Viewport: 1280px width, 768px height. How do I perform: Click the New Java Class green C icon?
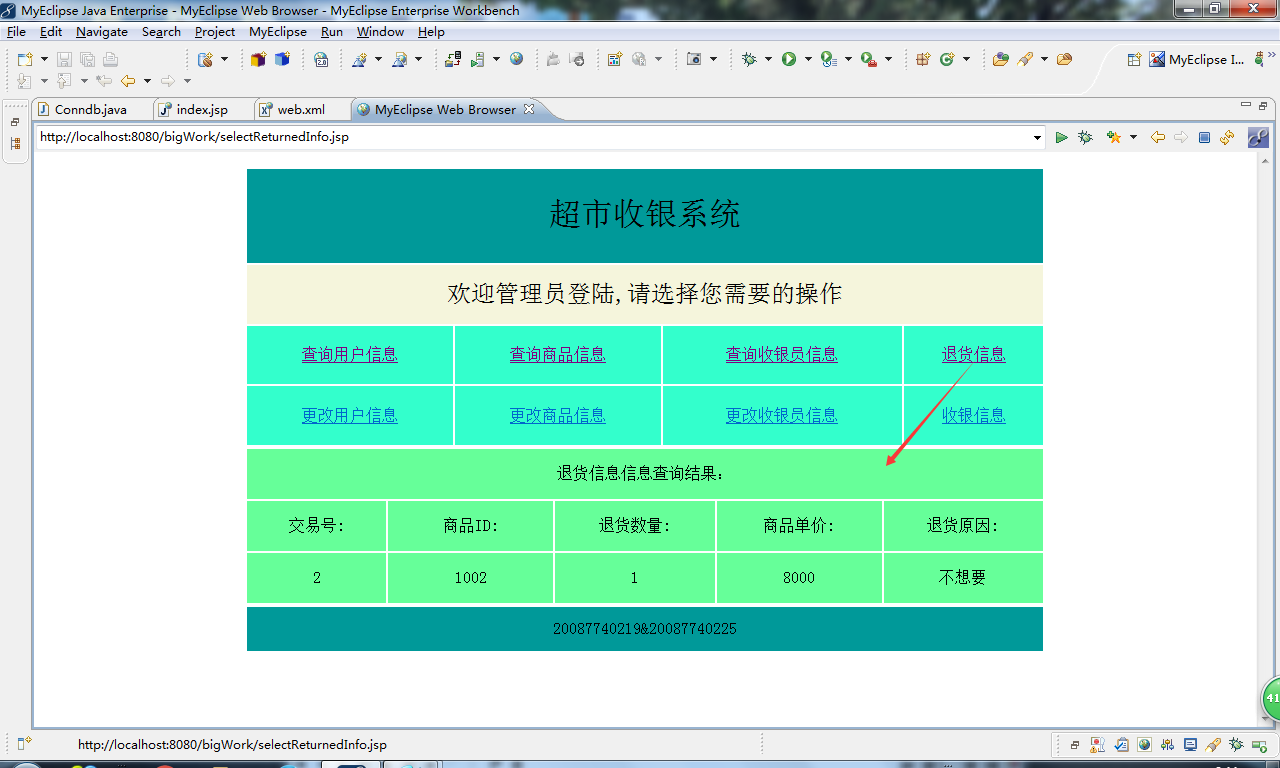(x=946, y=60)
